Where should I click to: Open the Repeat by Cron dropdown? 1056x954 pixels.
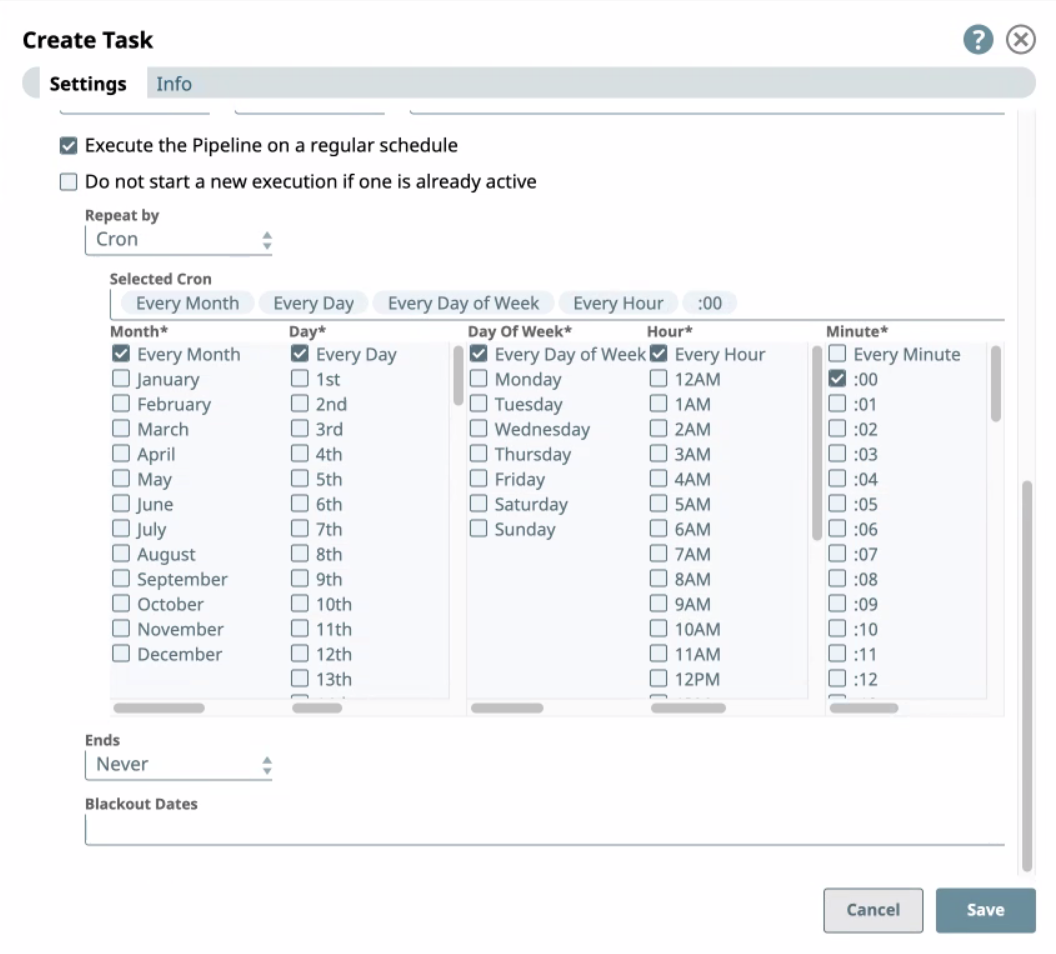[179, 240]
